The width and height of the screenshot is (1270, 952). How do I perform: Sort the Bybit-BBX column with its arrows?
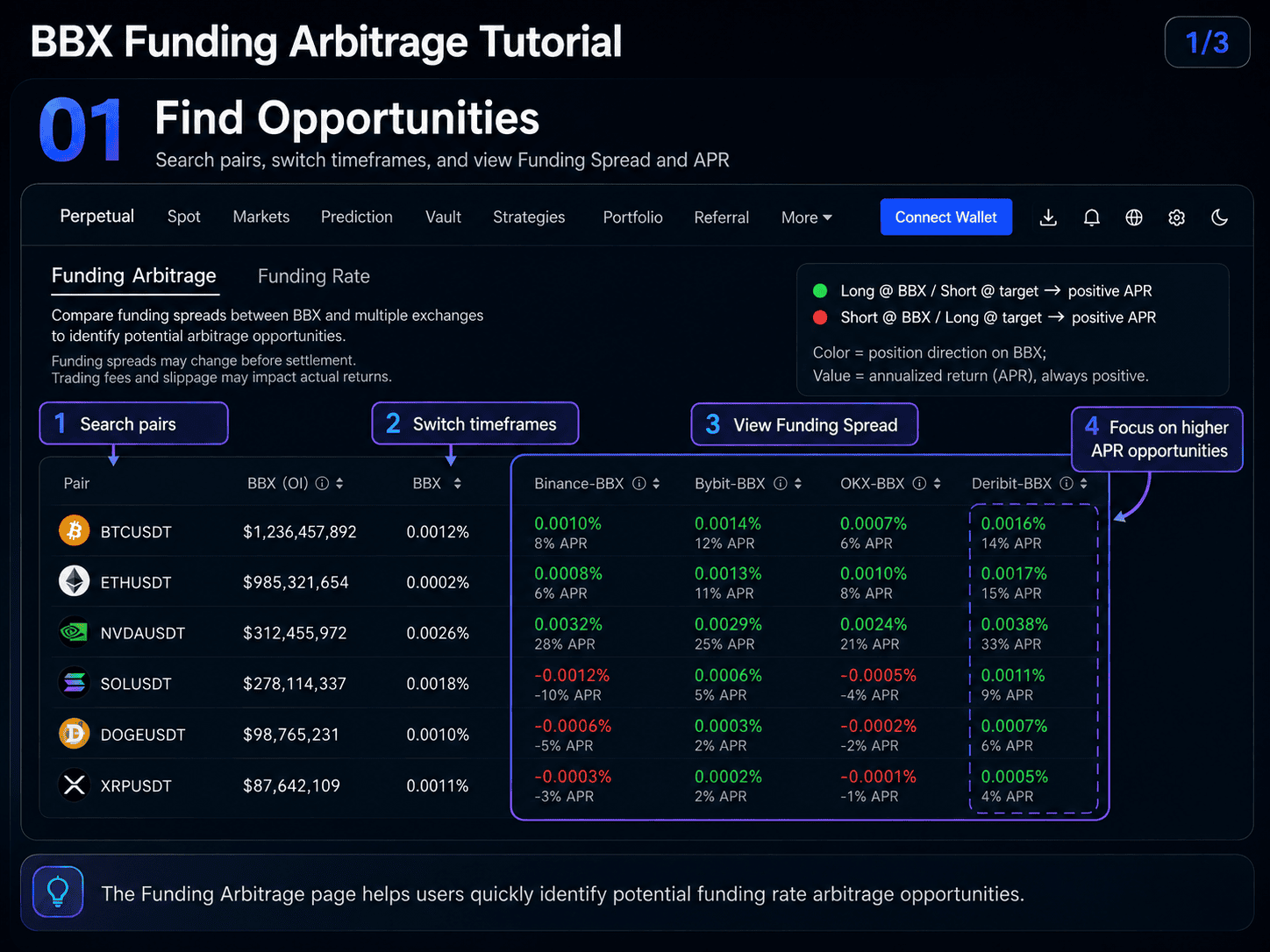[x=798, y=483]
